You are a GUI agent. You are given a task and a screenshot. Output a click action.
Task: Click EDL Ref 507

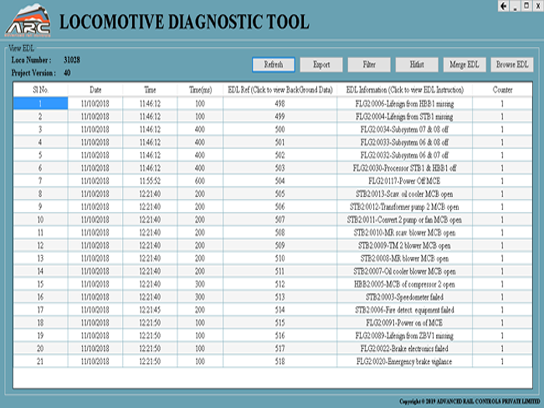(x=280, y=220)
